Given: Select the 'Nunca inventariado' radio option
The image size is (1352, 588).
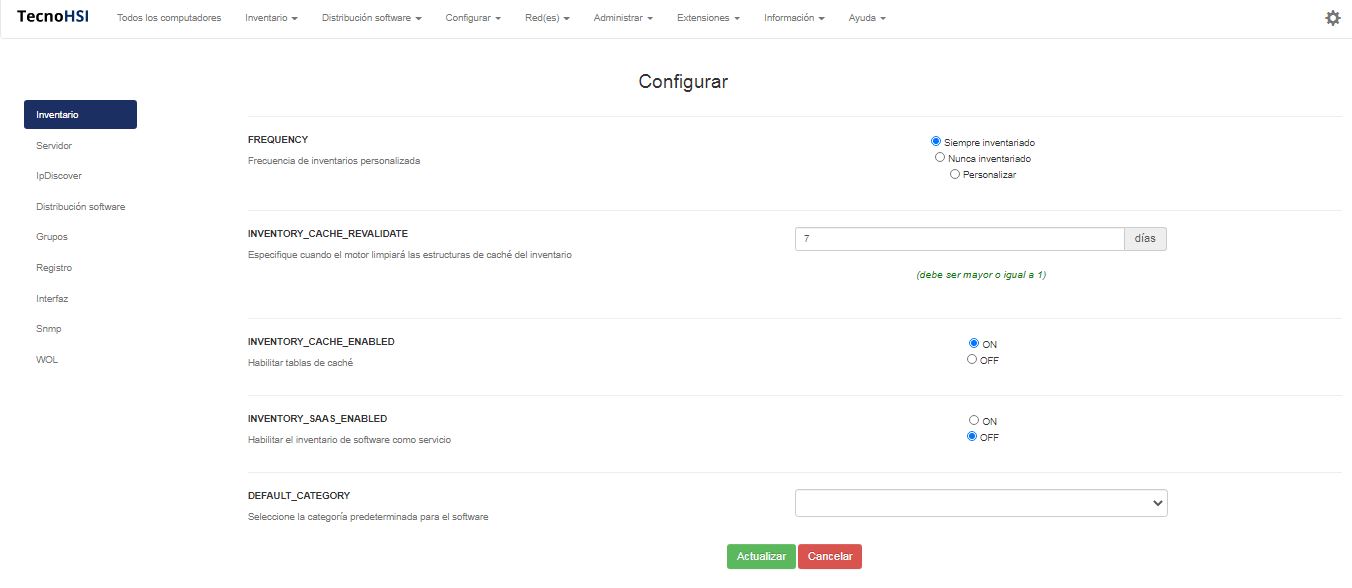Looking at the screenshot, I should (x=940, y=158).
